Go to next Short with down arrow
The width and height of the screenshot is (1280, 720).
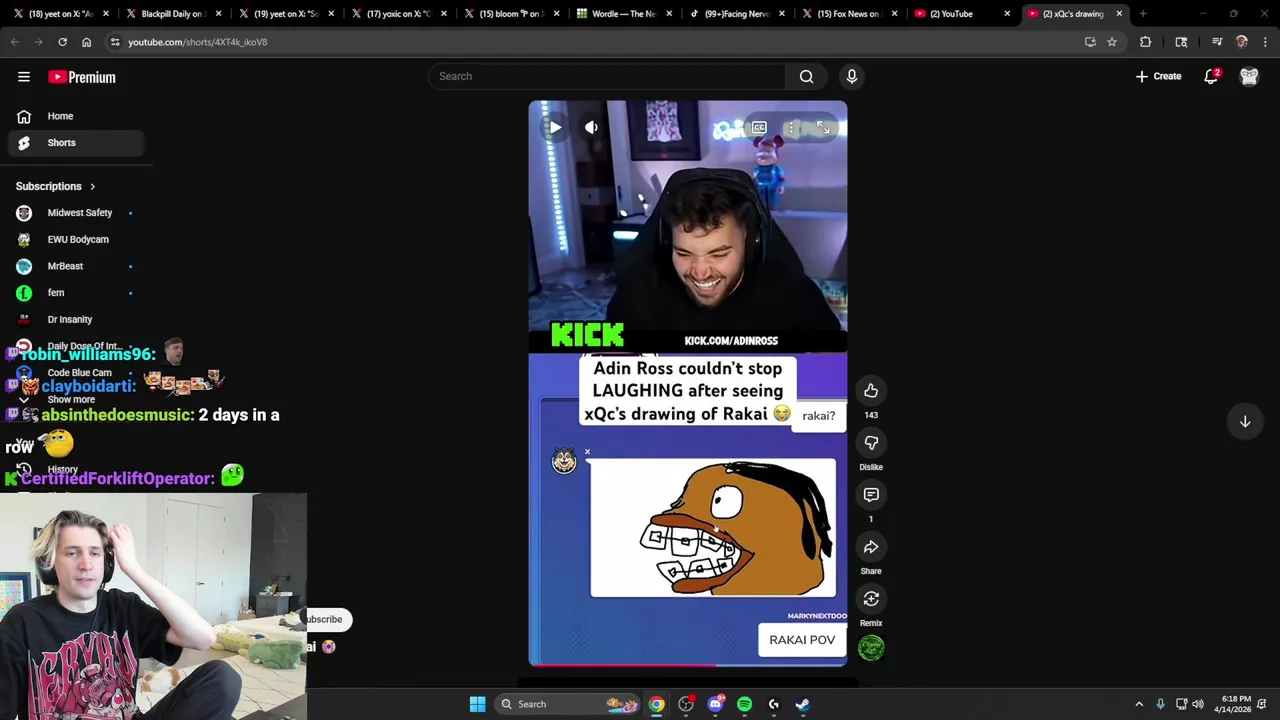[1245, 422]
